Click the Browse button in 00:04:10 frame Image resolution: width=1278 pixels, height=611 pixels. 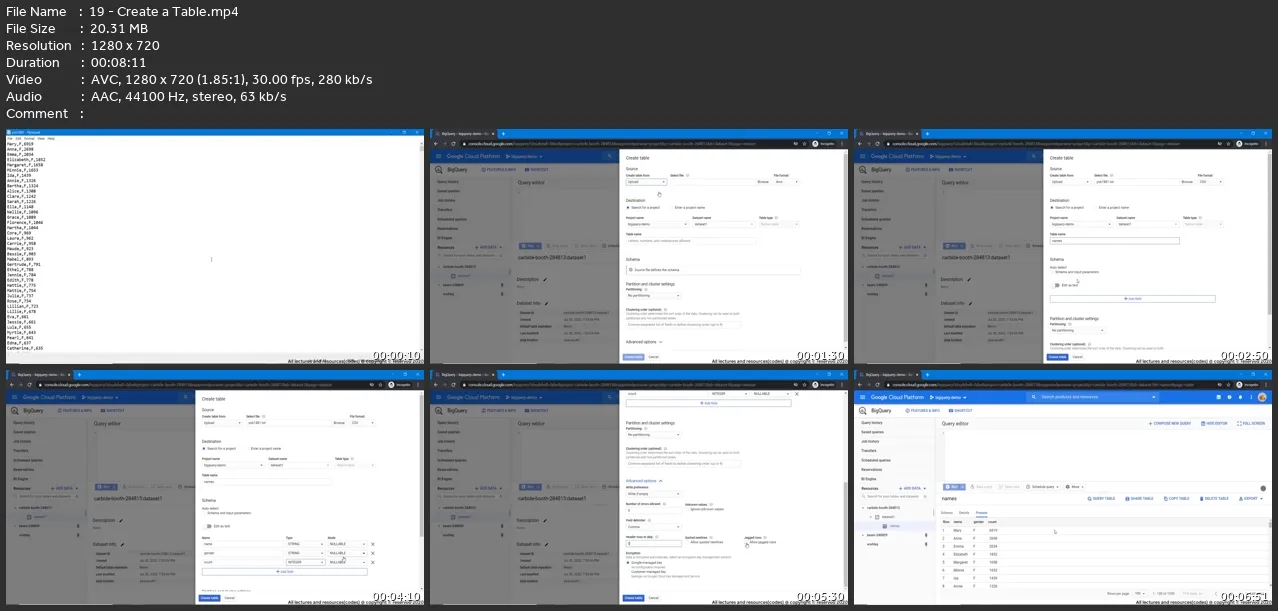point(338,423)
